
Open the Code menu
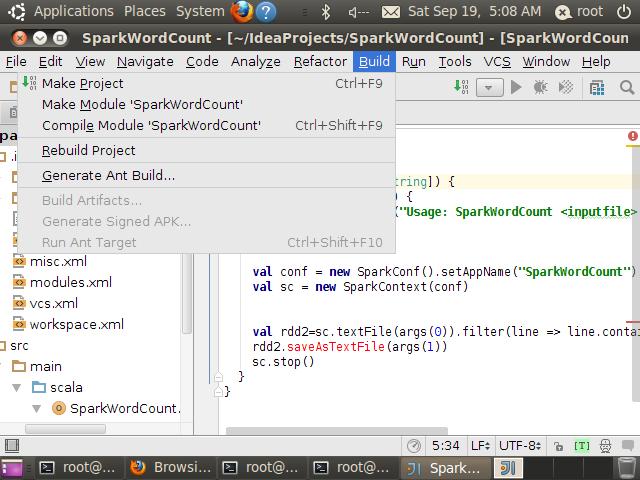tap(202, 62)
